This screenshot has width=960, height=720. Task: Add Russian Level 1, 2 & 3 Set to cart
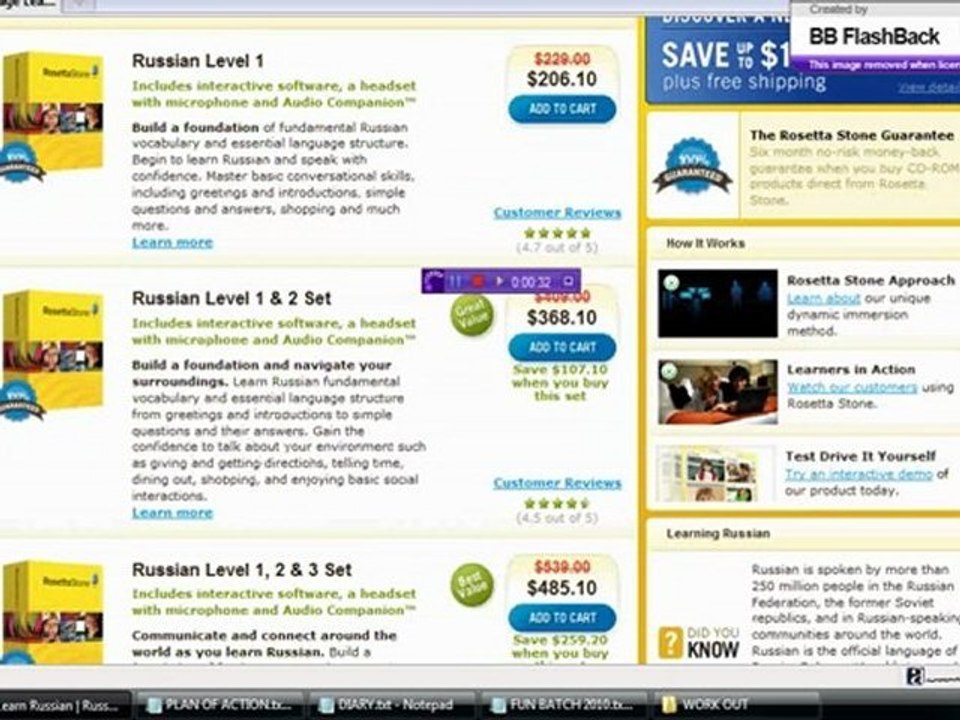click(562, 618)
